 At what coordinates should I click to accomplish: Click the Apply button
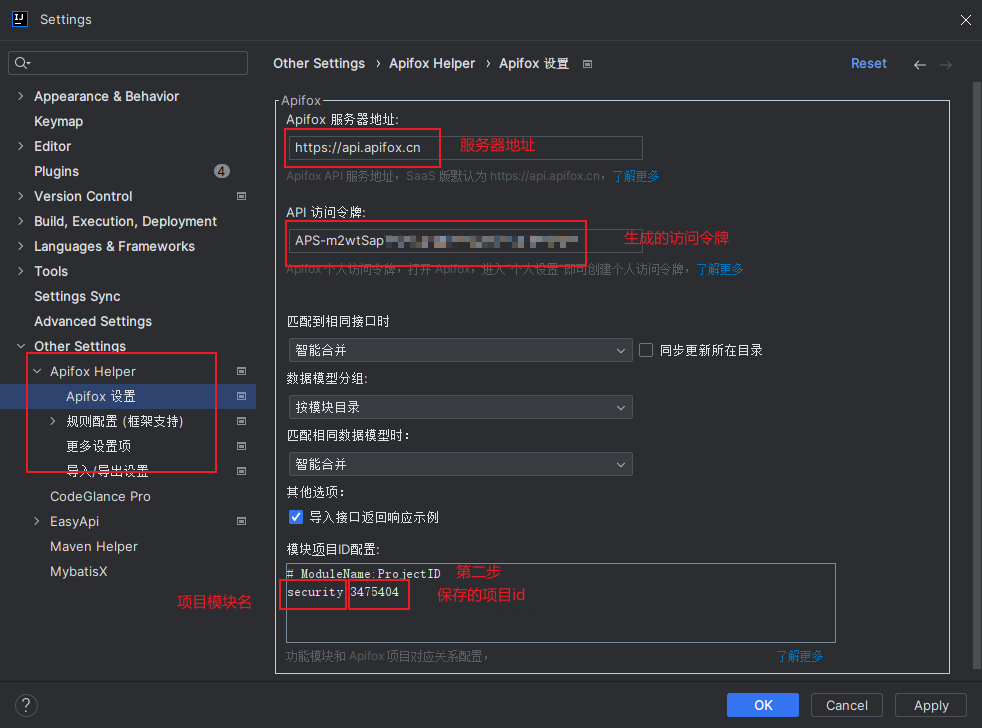tap(931, 705)
